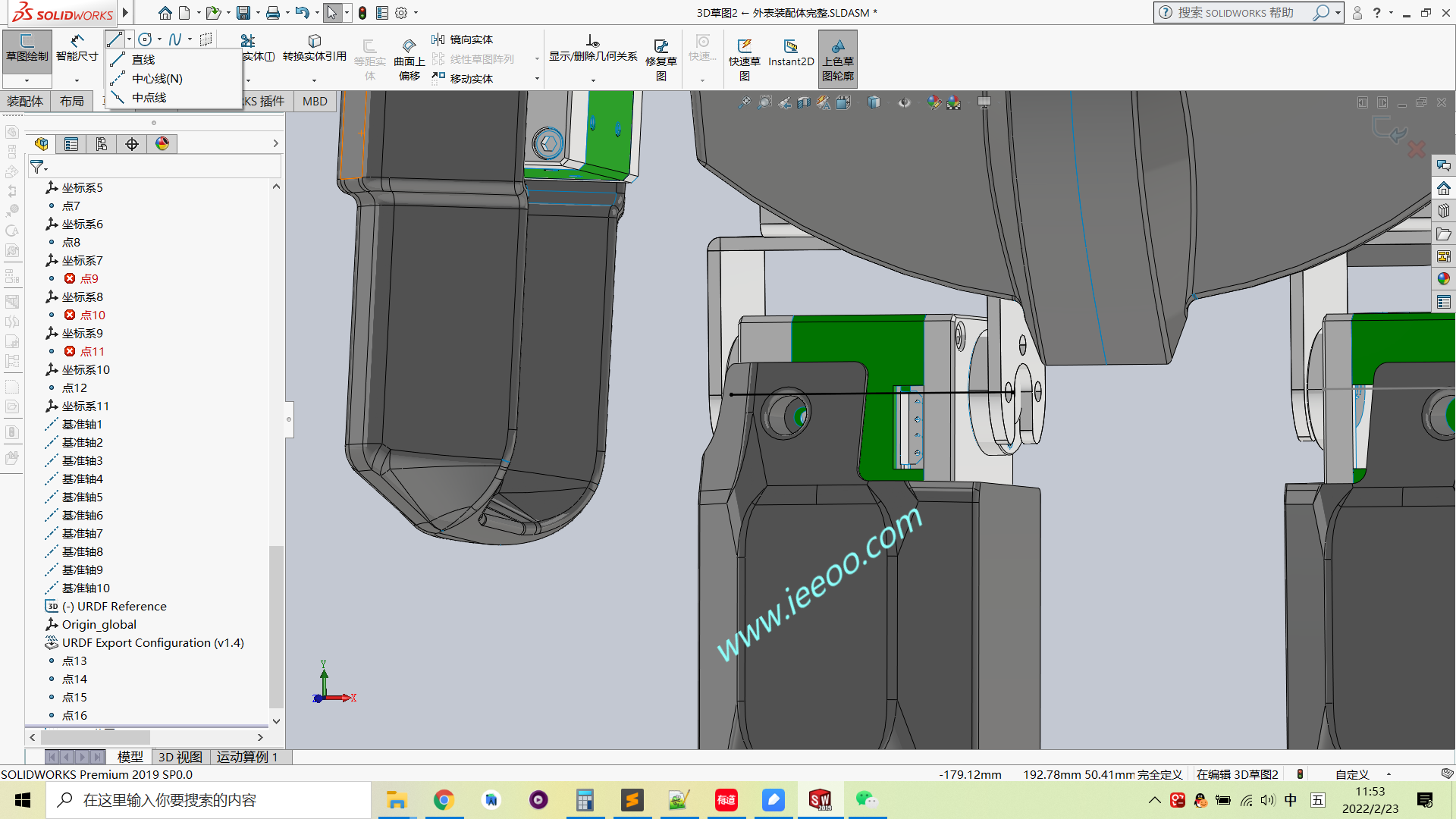This screenshot has height=819, width=1456.
Task: Select the spline sketch tool
Action: 175,39
